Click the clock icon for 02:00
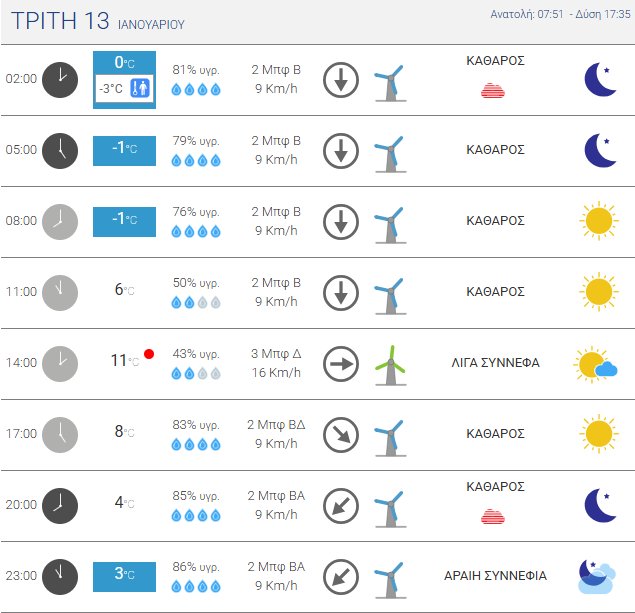Screen dimensions: 635x613 point(60,79)
